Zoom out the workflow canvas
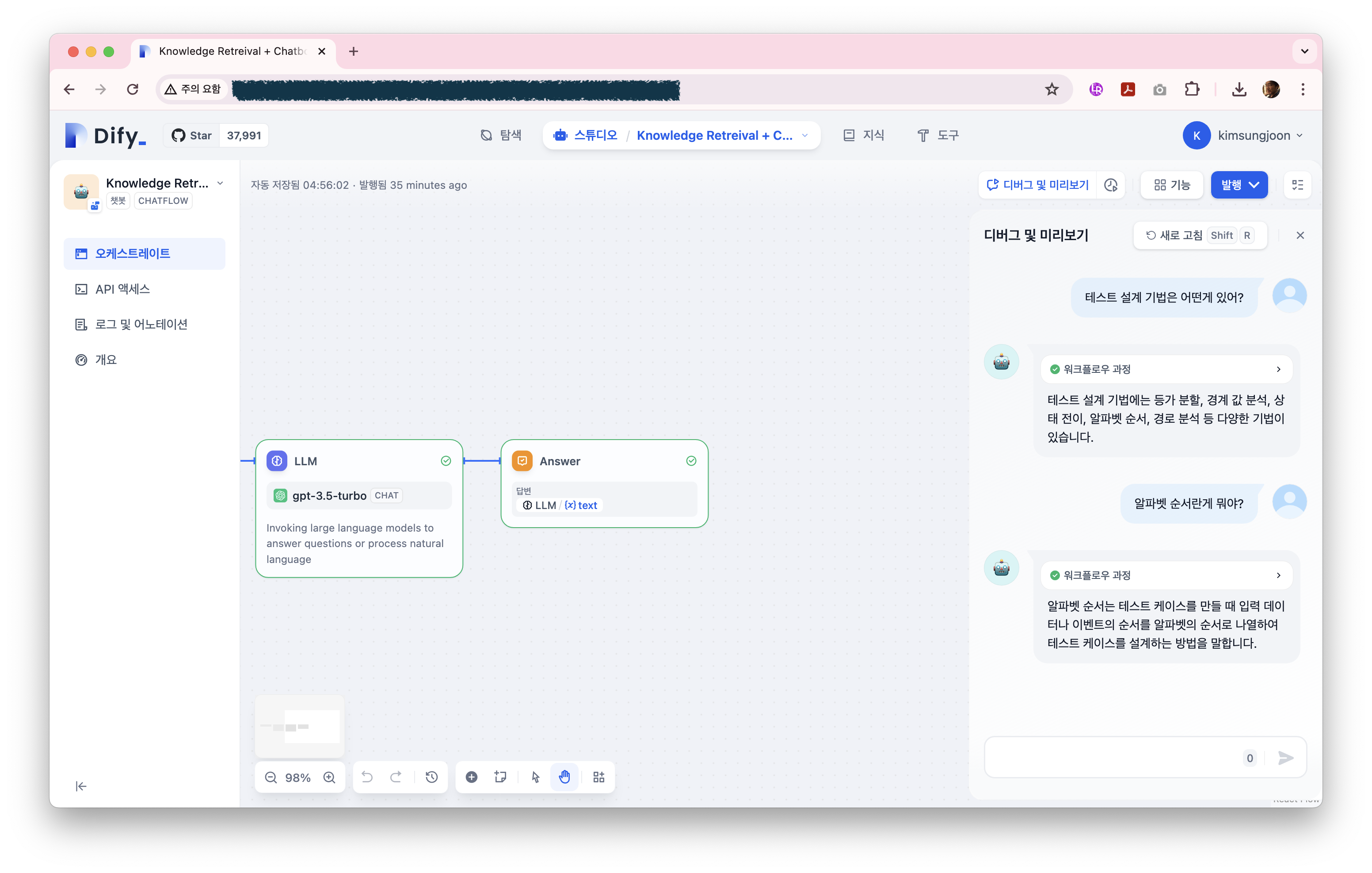The image size is (1372, 873). pyautogui.click(x=271, y=777)
